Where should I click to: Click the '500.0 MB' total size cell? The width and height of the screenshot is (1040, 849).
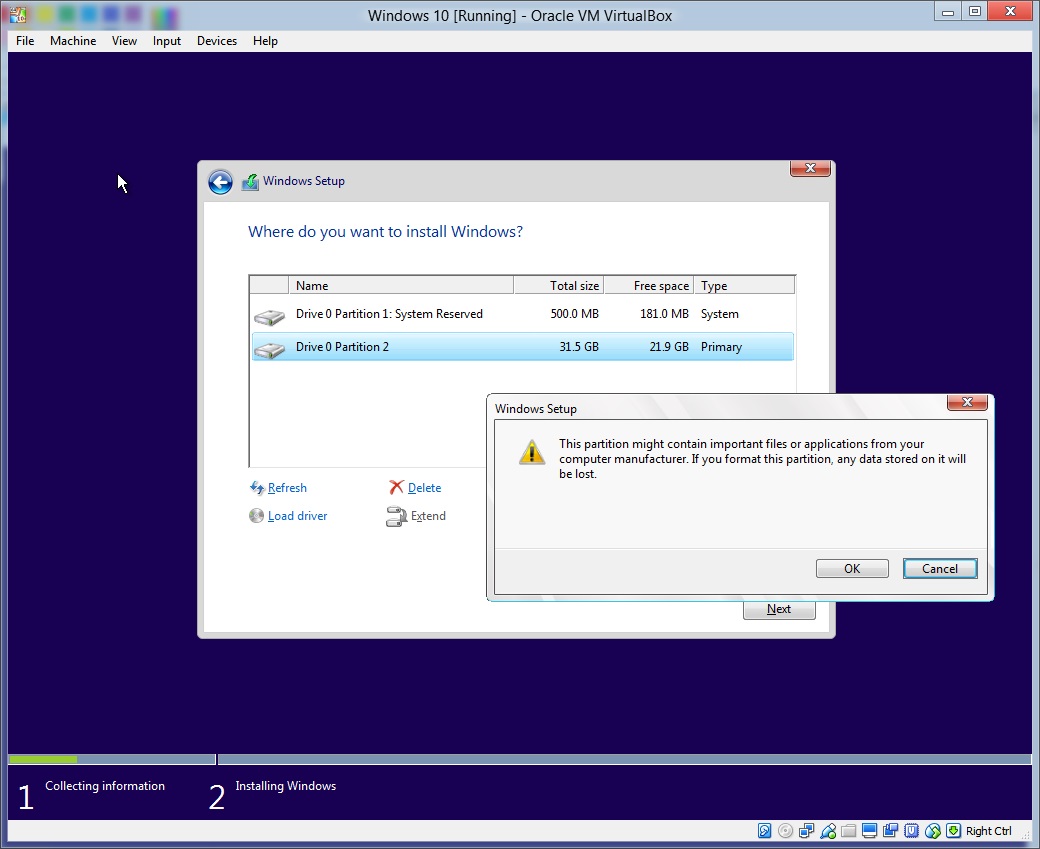tap(574, 314)
